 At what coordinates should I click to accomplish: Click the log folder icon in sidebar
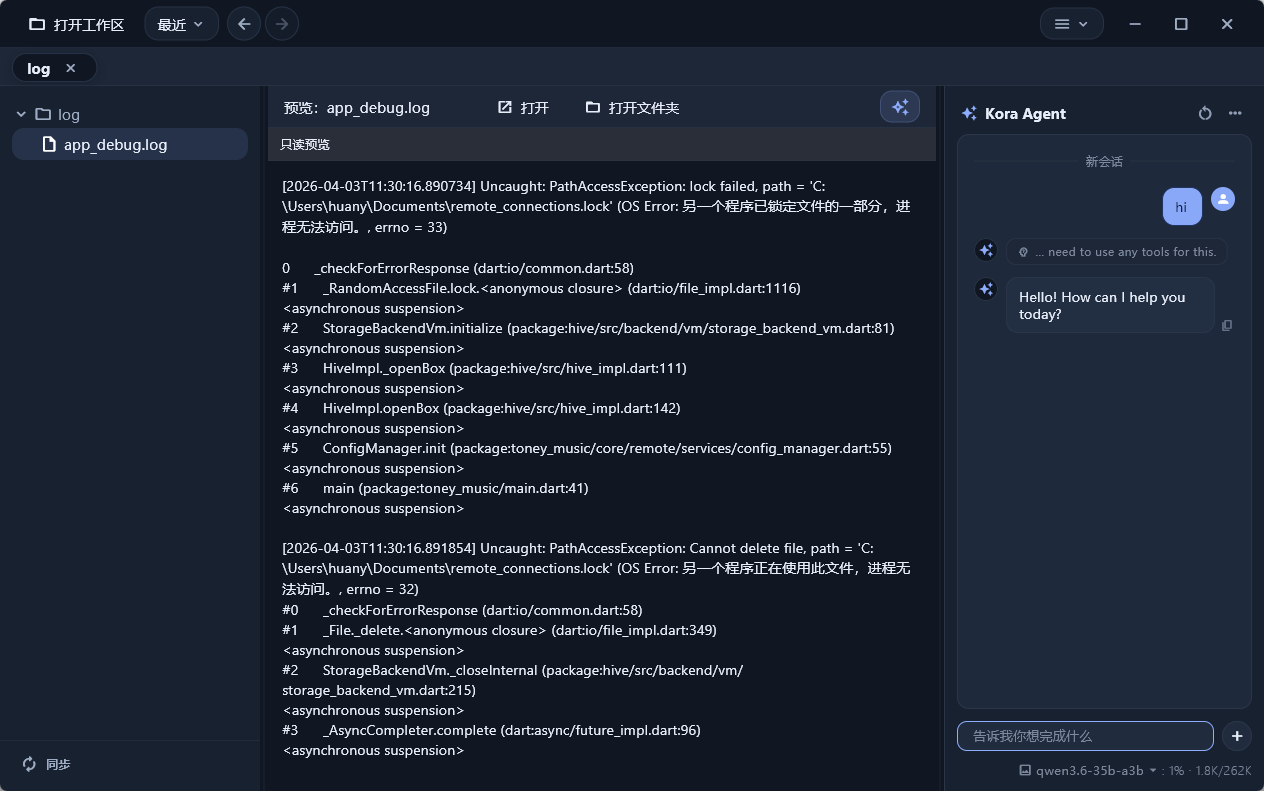tap(43, 114)
